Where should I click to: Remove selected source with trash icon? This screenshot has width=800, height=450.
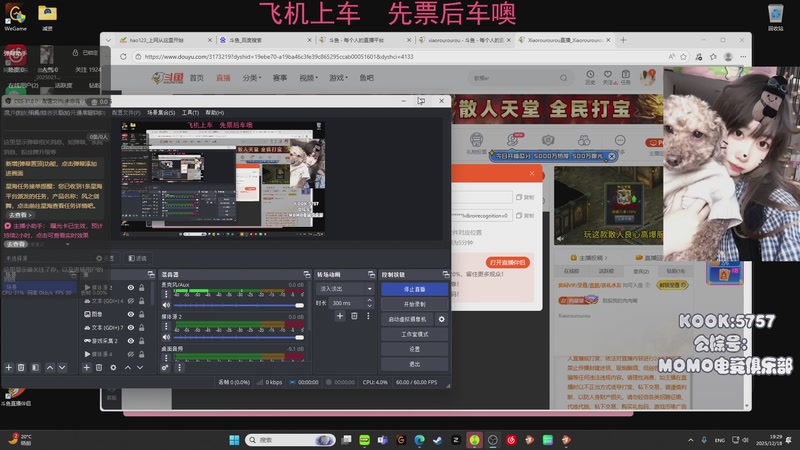click(99, 367)
